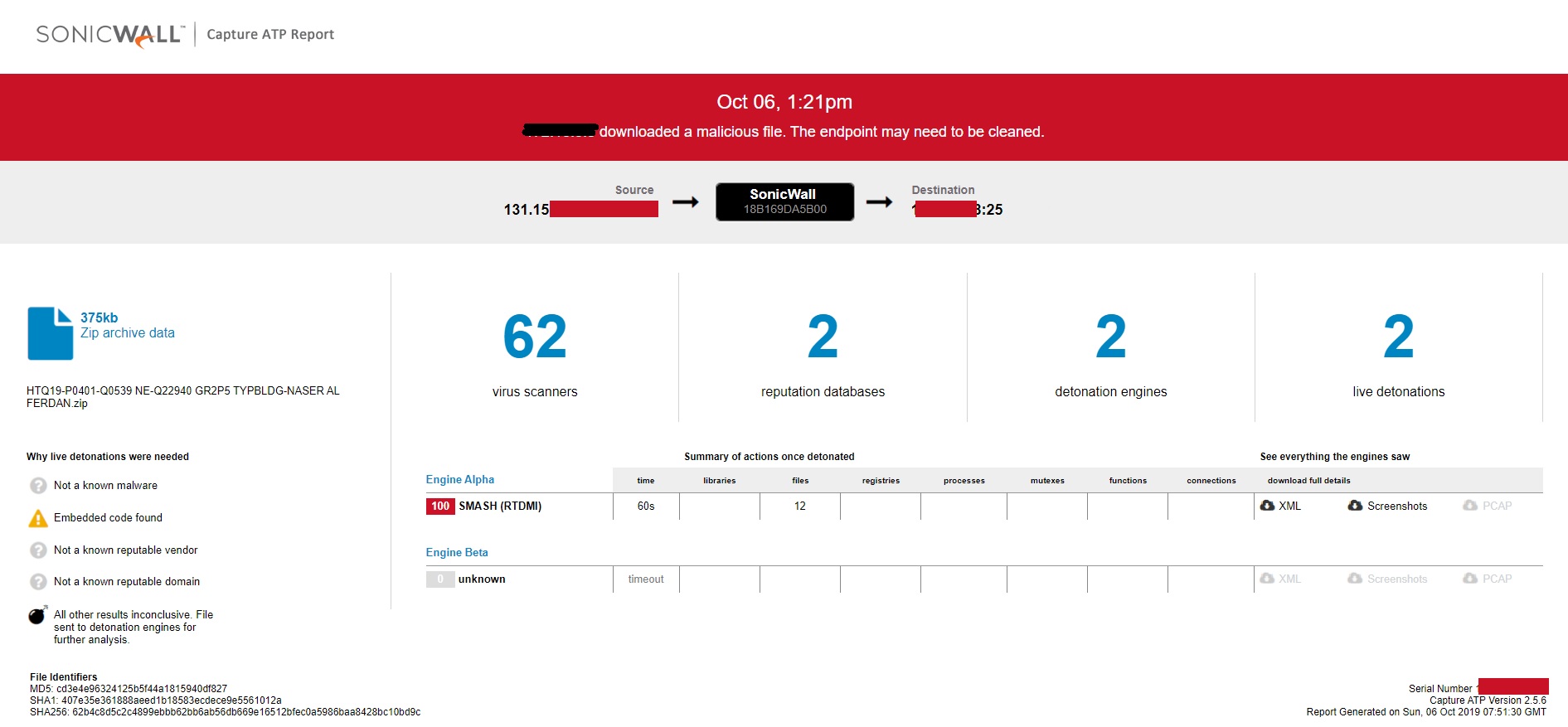Click the Engine Alpha PCAP cloud icon
Image resolution: width=1568 pixels, height=727 pixels.
1470,506
